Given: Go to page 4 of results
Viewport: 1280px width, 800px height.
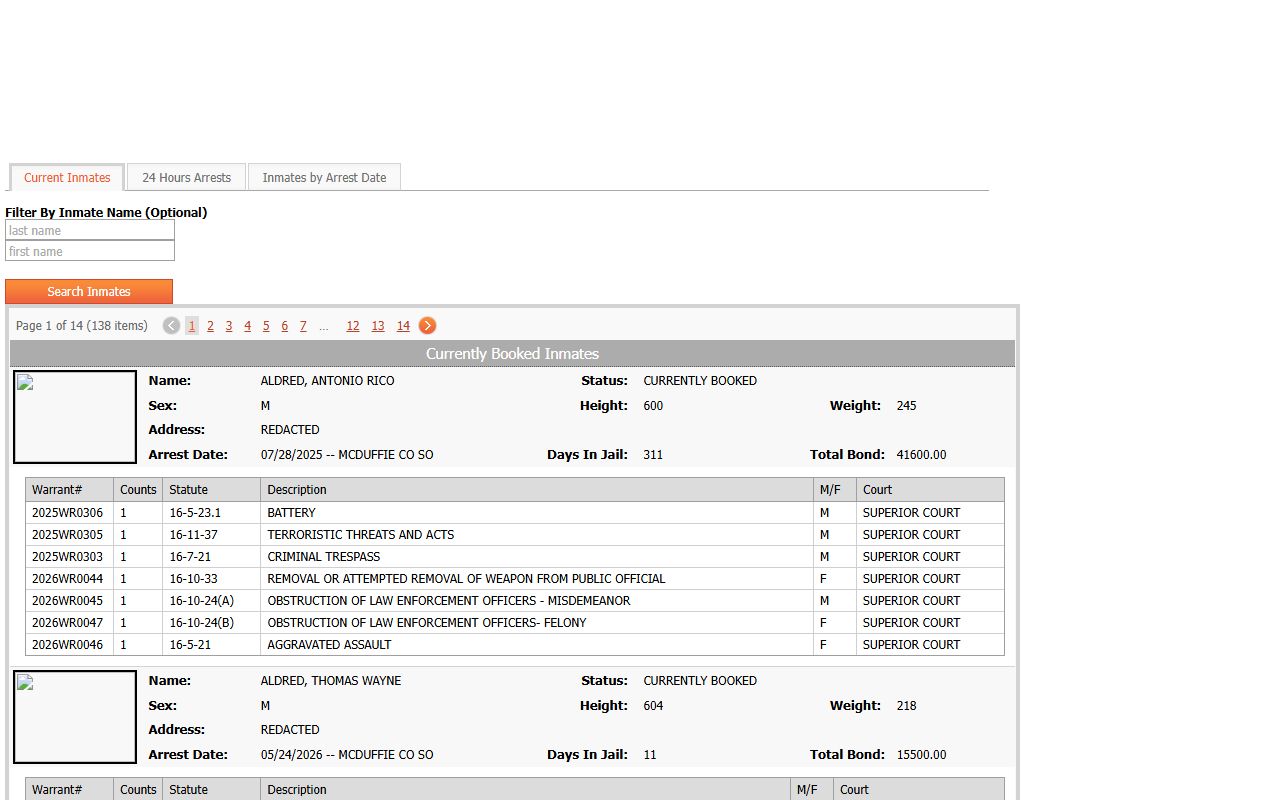Looking at the screenshot, I should pos(247,326).
